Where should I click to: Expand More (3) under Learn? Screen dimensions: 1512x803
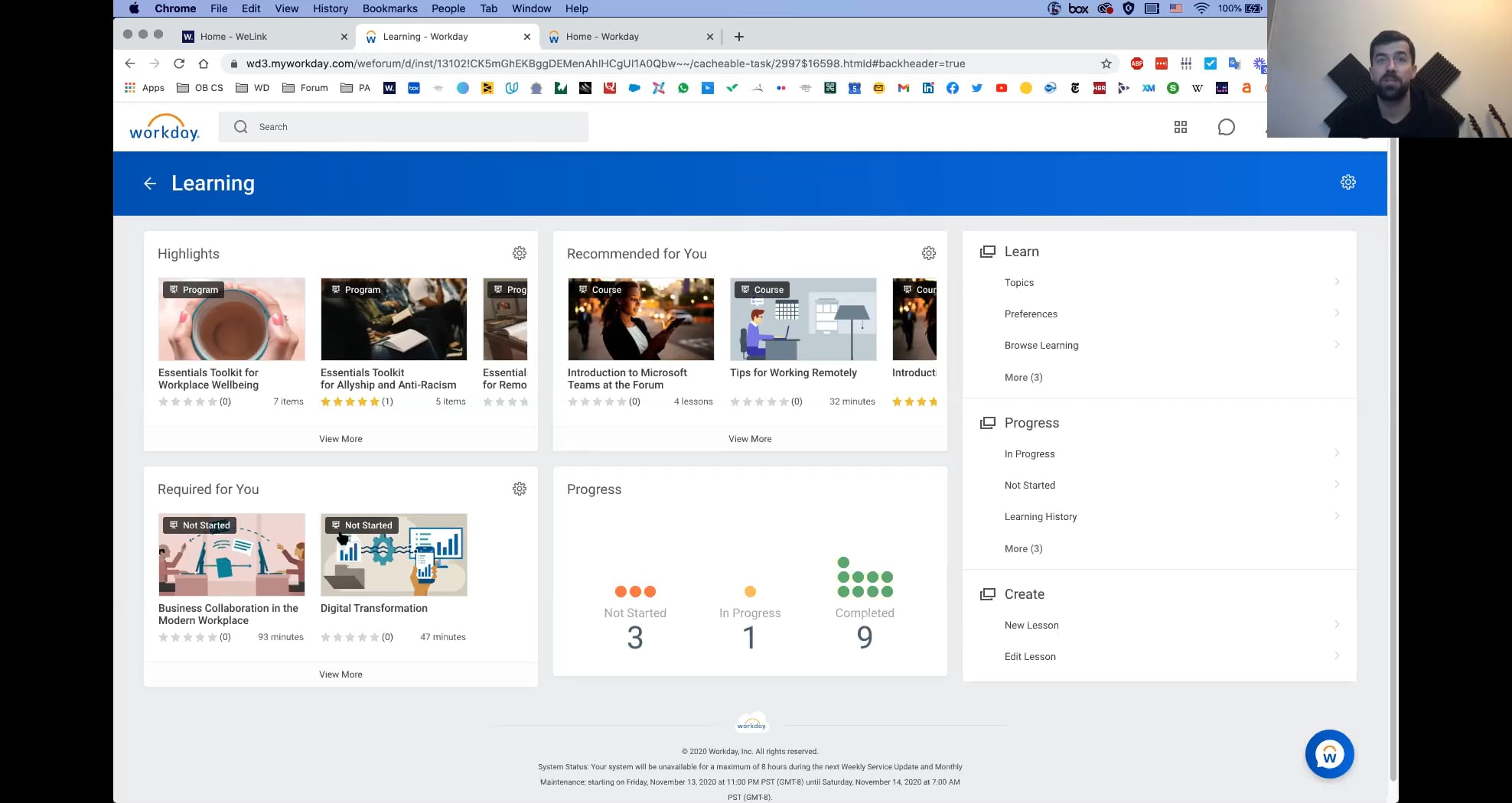pos(1024,377)
